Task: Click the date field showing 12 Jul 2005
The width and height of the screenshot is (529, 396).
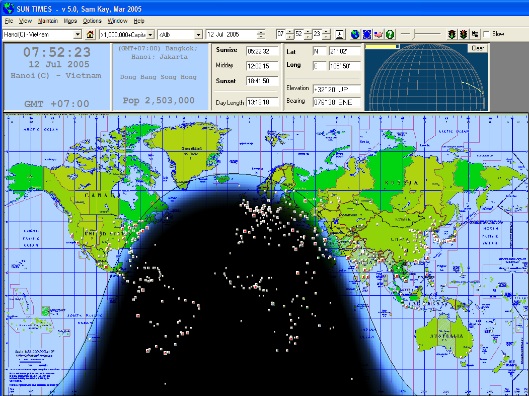Action: 231,34
